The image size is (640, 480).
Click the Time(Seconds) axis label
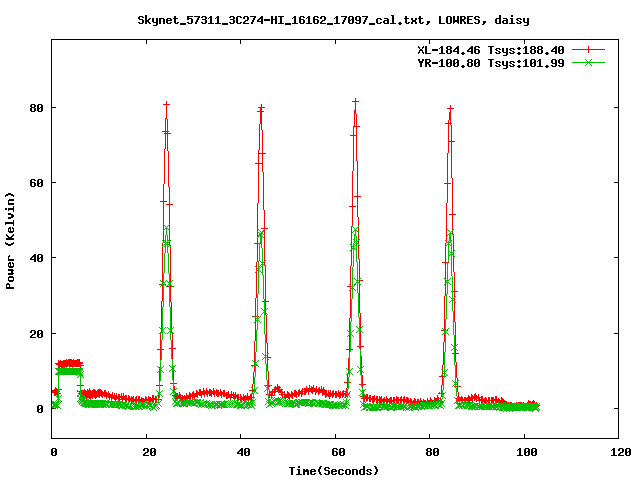(x=334, y=471)
